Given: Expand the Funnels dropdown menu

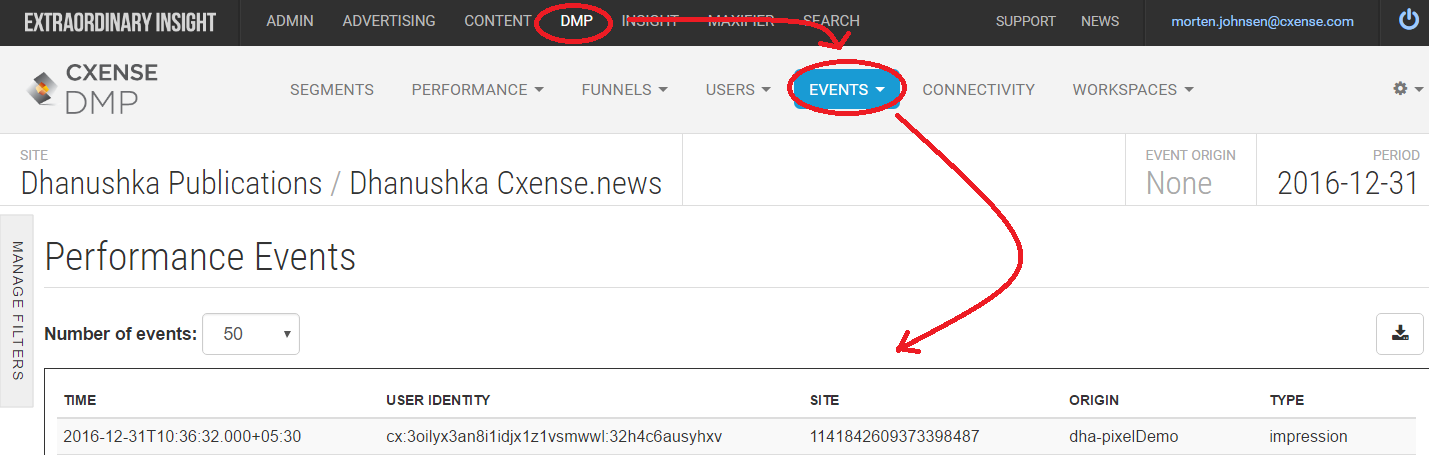Looking at the screenshot, I should [624, 89].
